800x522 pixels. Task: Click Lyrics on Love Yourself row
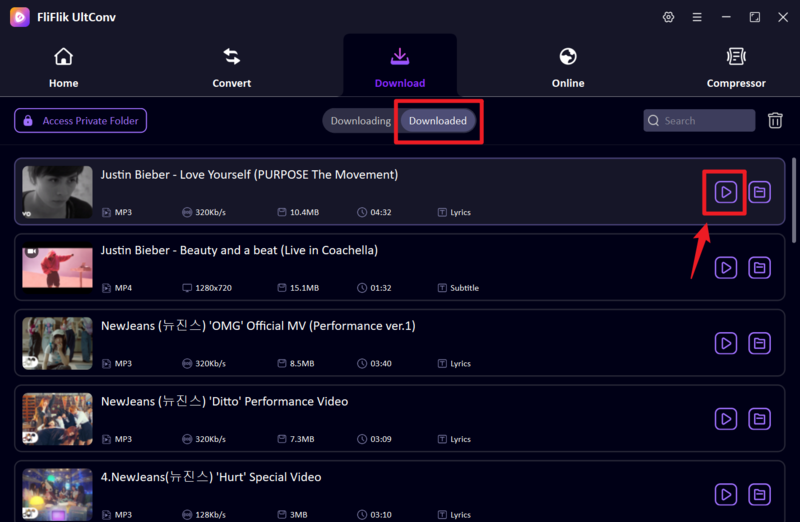click(x=454, y=212)
